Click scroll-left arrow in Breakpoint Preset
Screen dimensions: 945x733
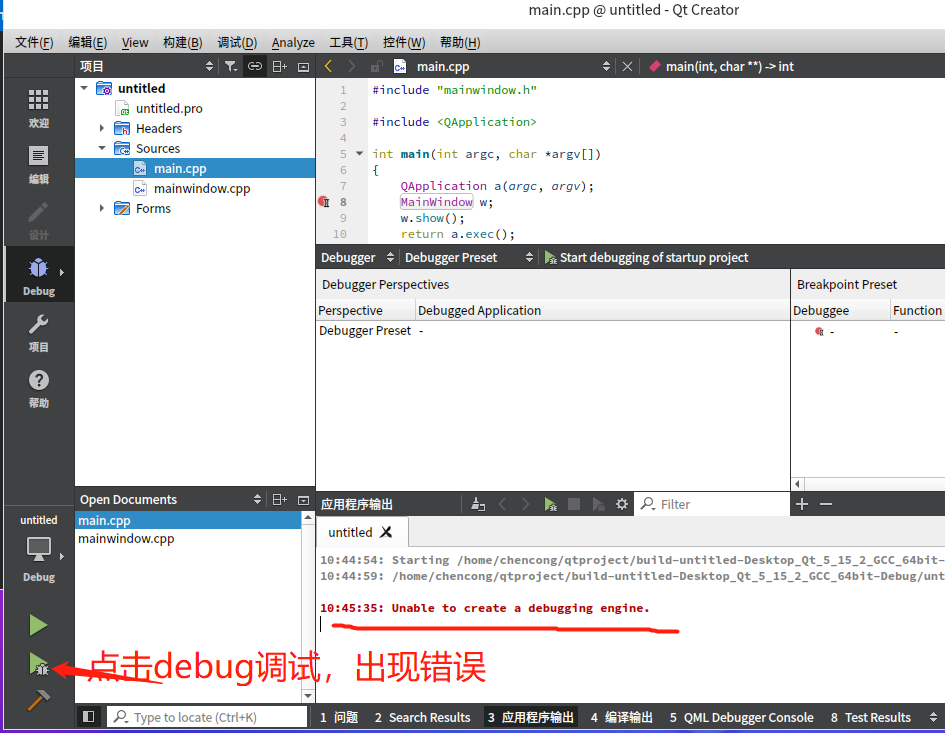click(x=797, y=484)
